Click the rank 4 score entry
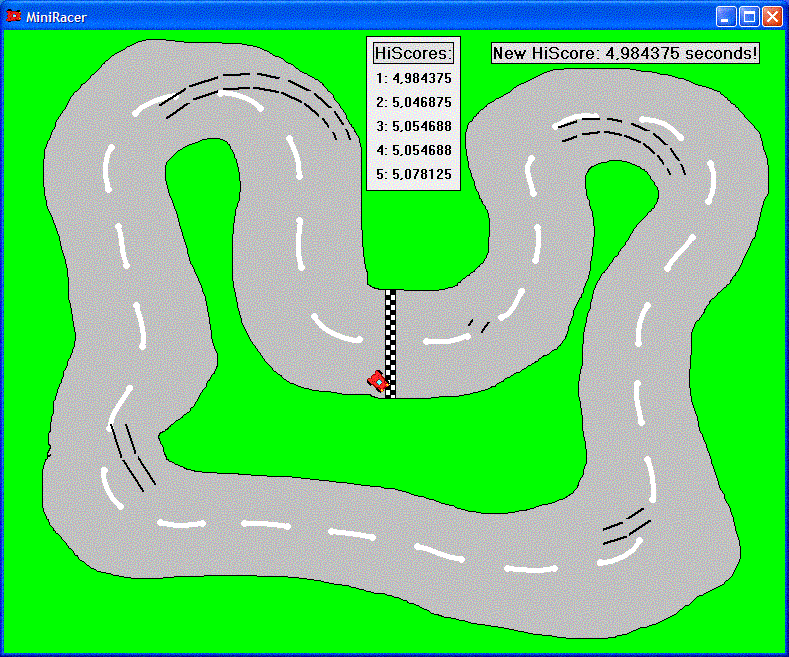The image size is (789, 657). point(413,150)
